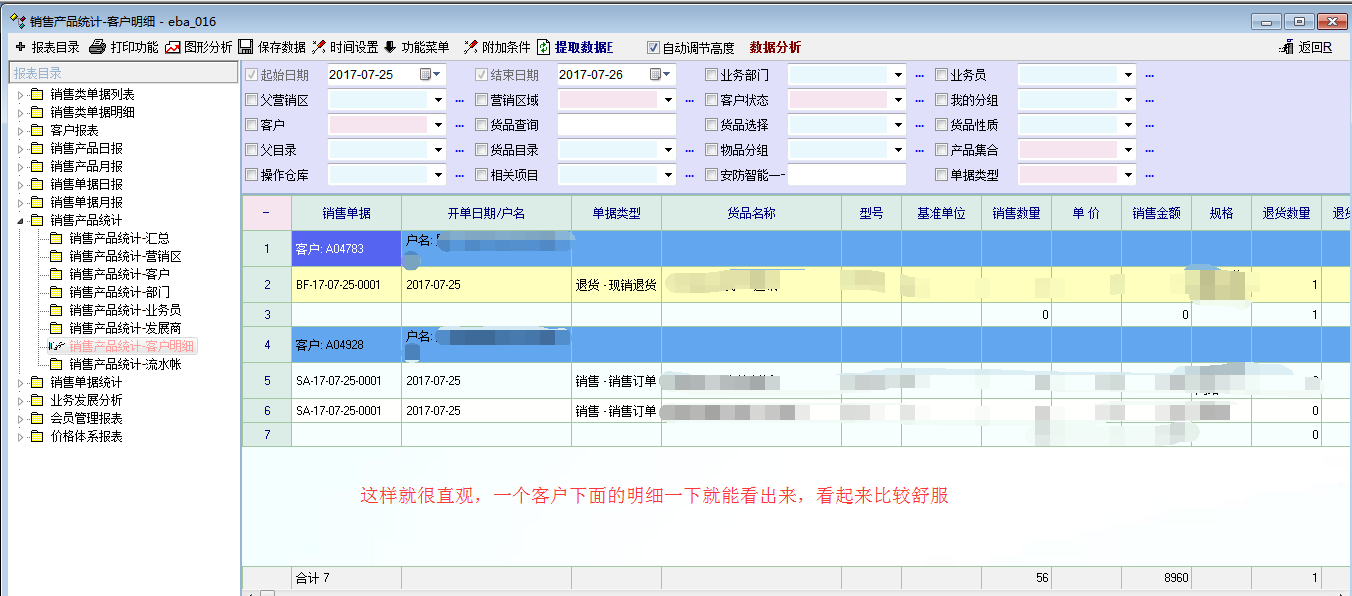1352x596 pixels.
Task: Click the 保存数据 floppy disk icon
Action: click(x=246, y=47)
